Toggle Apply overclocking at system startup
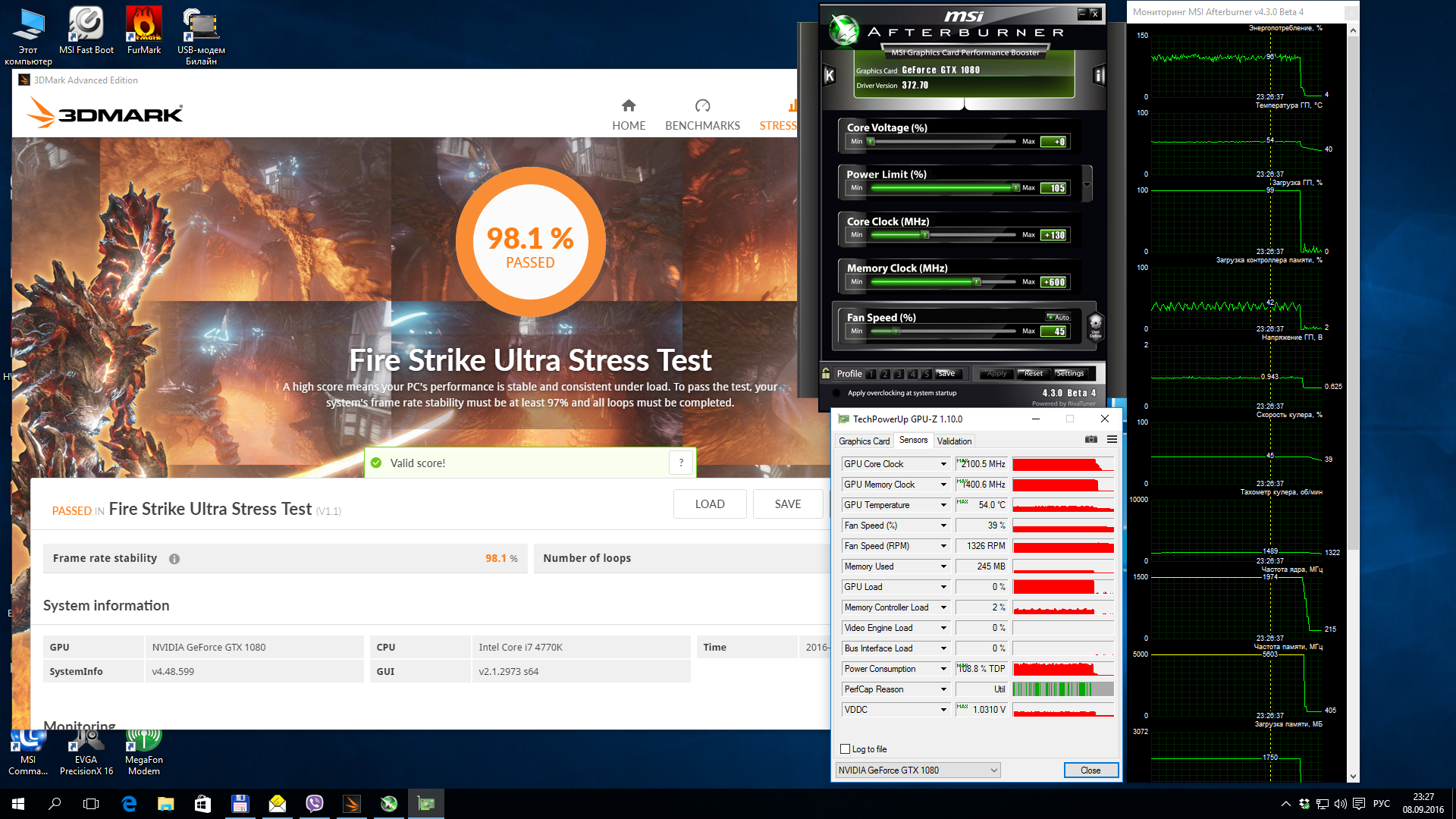Image resolution: width=1456 pixels, height=819 pixels. (x=836, y=393)
